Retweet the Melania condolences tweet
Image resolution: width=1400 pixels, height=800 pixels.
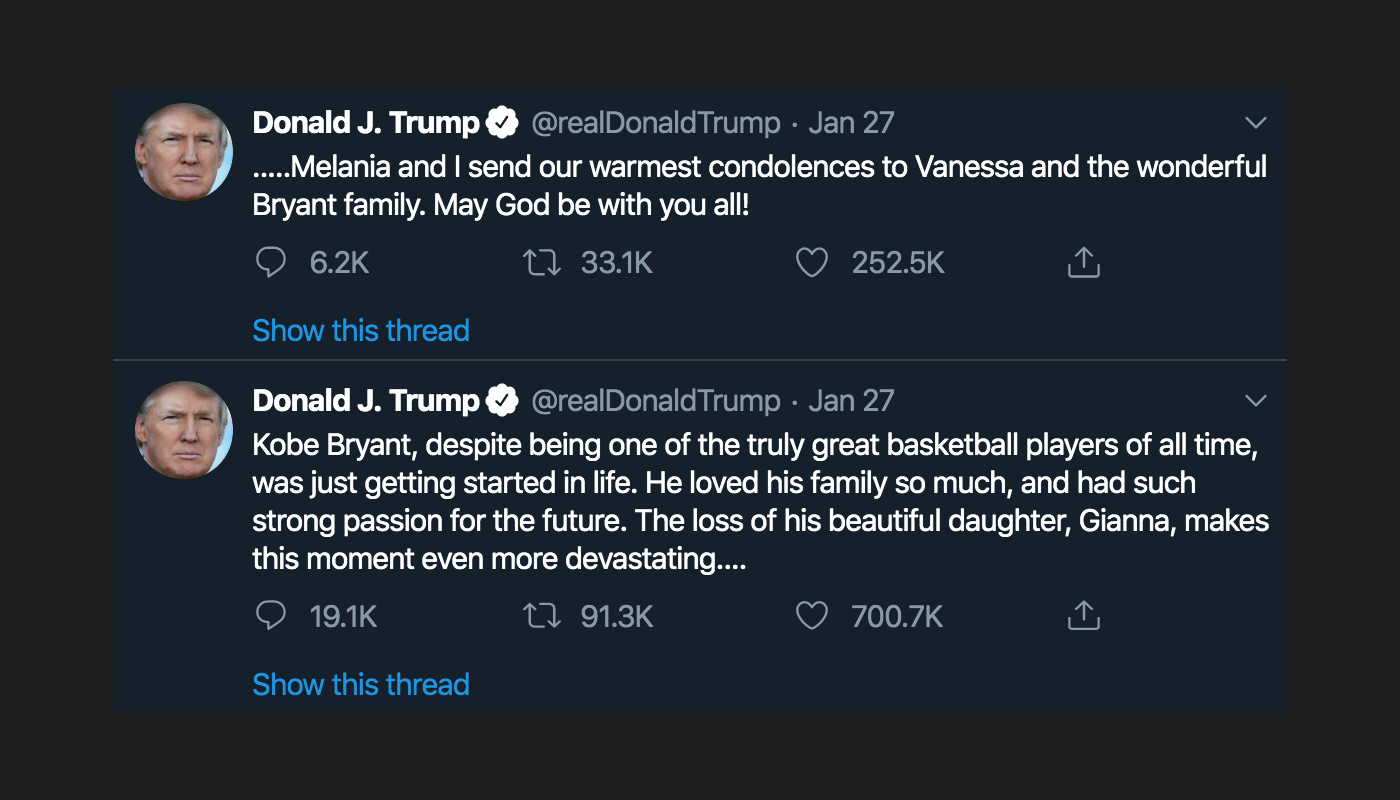(x=542, y=263)
